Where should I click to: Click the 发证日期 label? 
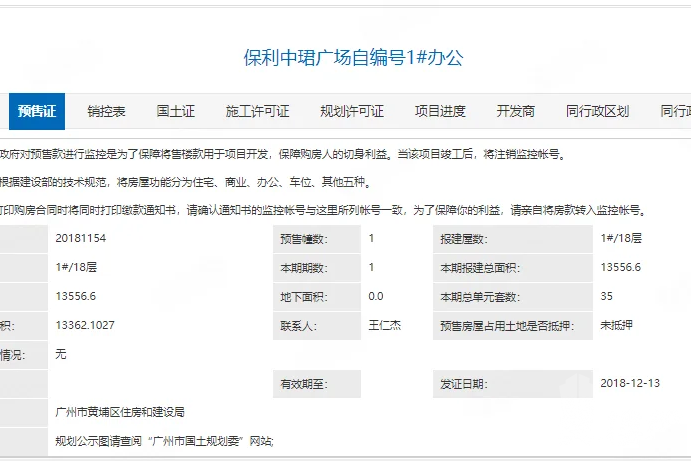464,384
